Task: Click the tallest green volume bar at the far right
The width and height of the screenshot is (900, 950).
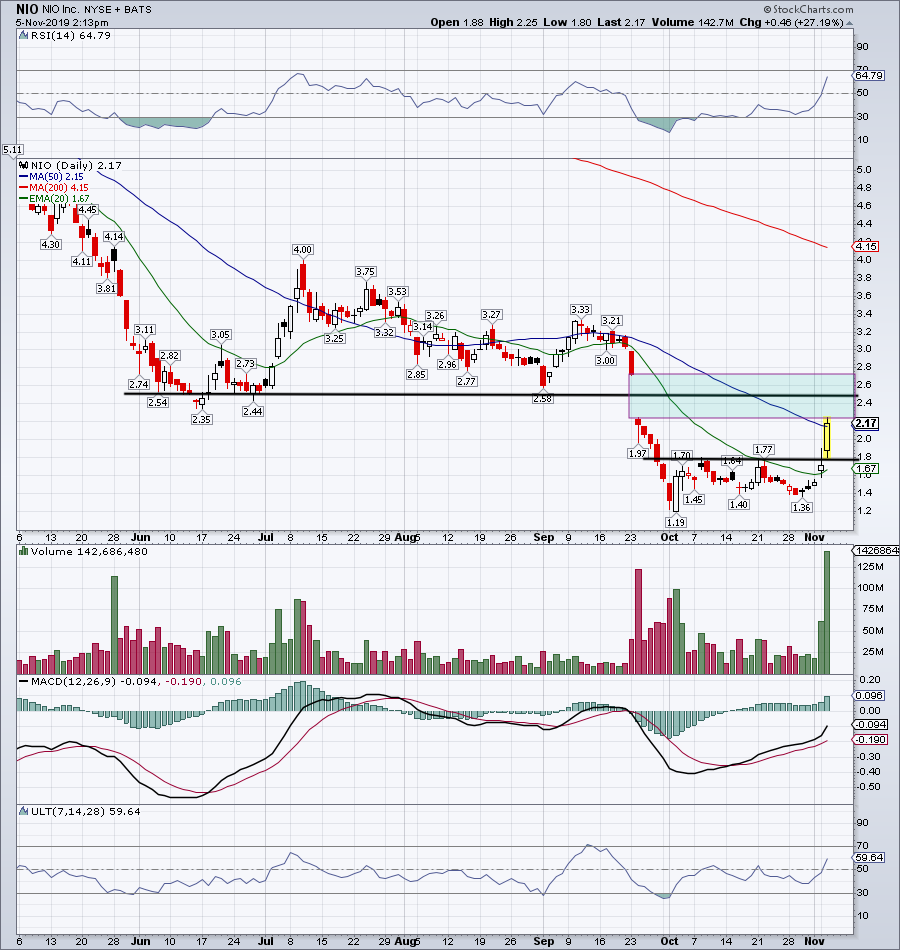Action: point(827,612)
